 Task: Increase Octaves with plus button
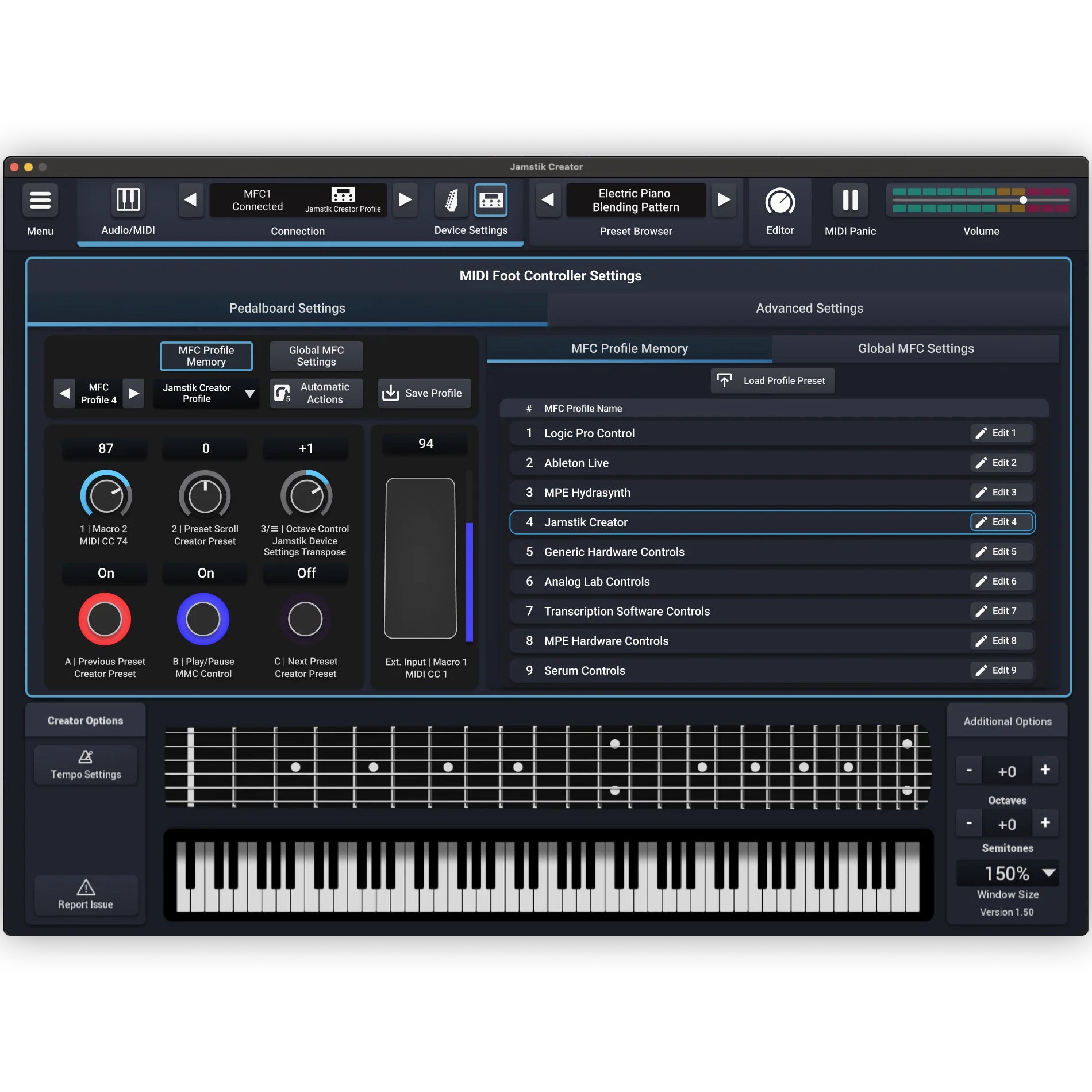pos(1045,770)
